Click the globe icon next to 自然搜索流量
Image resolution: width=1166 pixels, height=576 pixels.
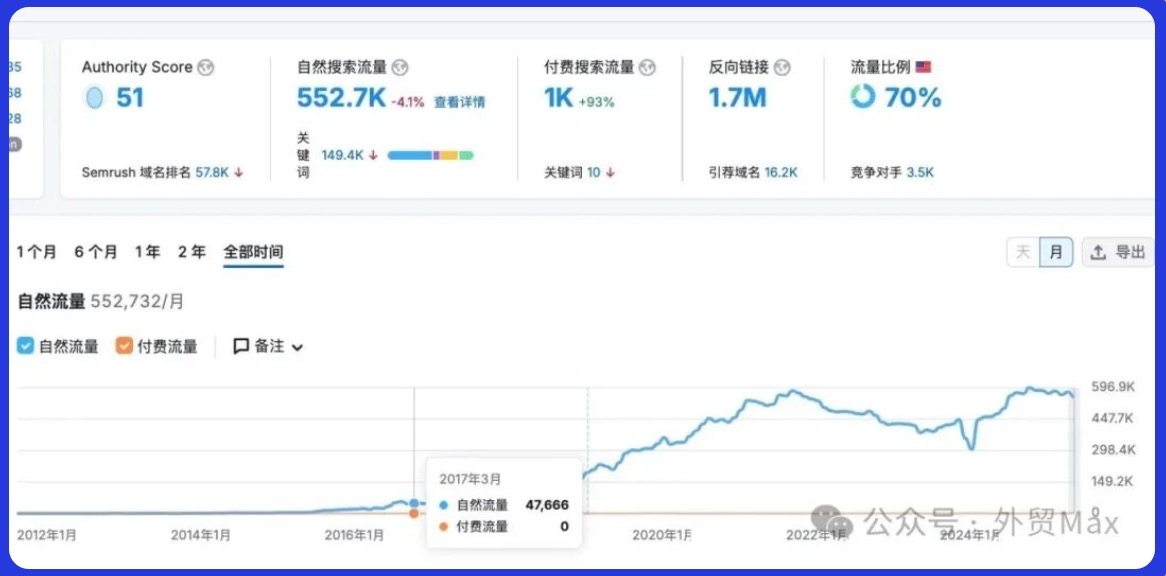tap(400, 68)
